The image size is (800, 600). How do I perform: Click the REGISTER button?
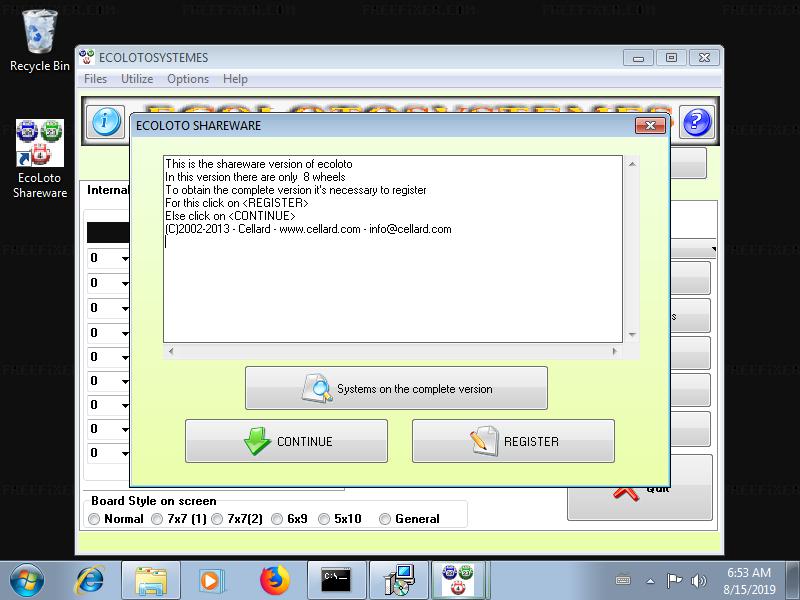click(x=513, y=441)
